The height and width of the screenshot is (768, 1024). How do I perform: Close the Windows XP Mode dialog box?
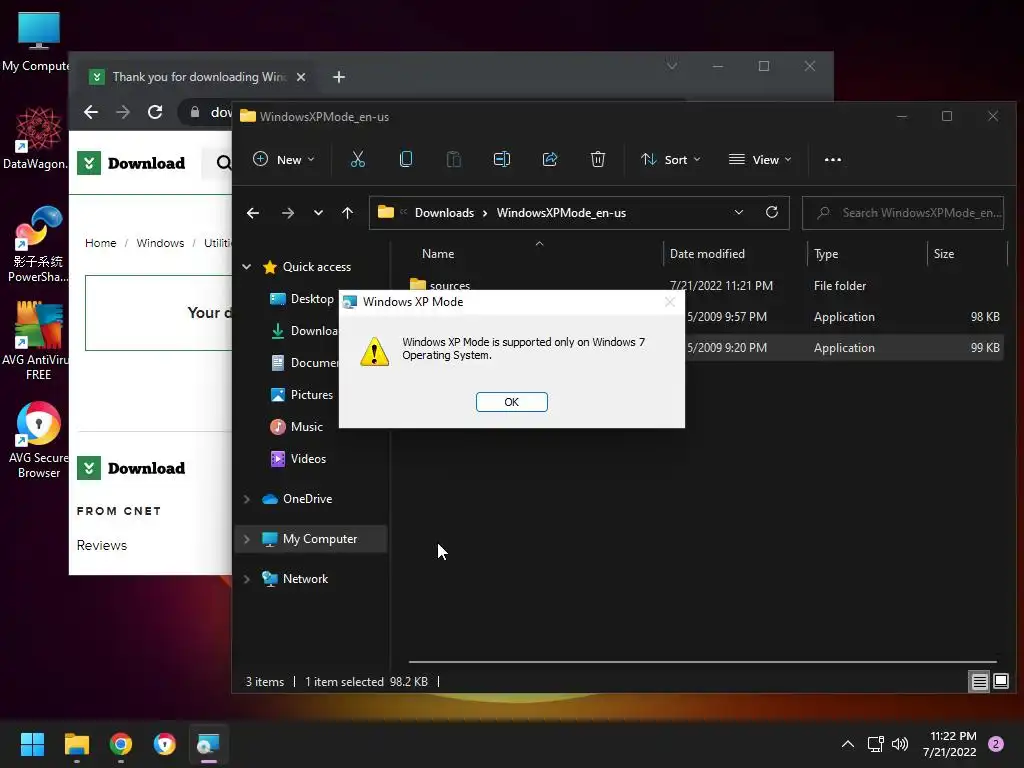coord(669,302)
